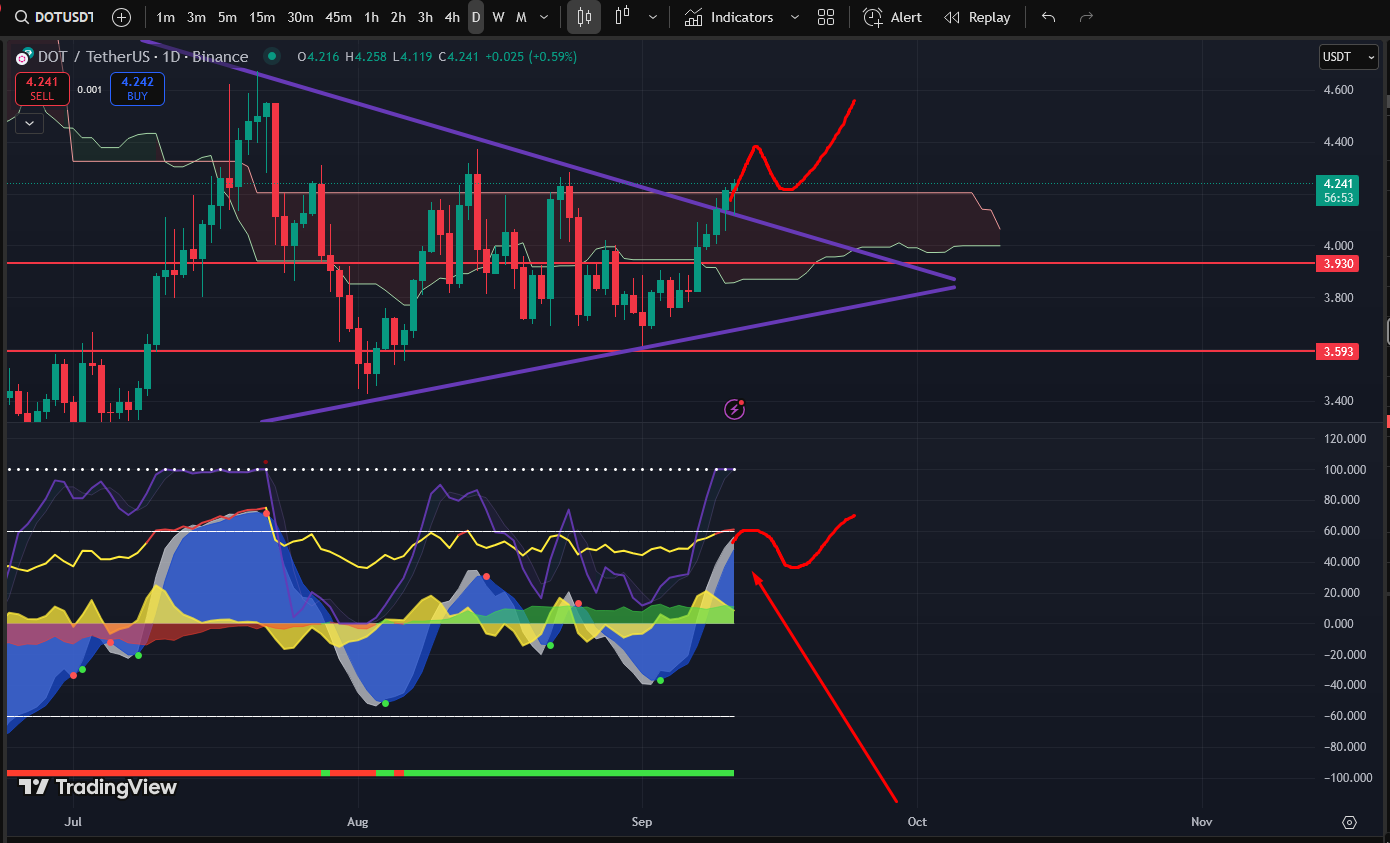
Task: Select the candlestick chart style icon
Action: [585, 17]
